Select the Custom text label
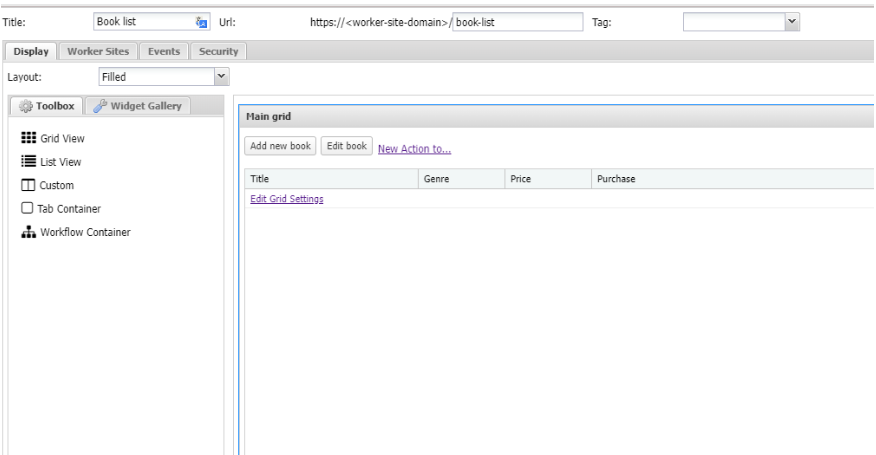This screenshot has height=455, width=876. pos(56,185)
